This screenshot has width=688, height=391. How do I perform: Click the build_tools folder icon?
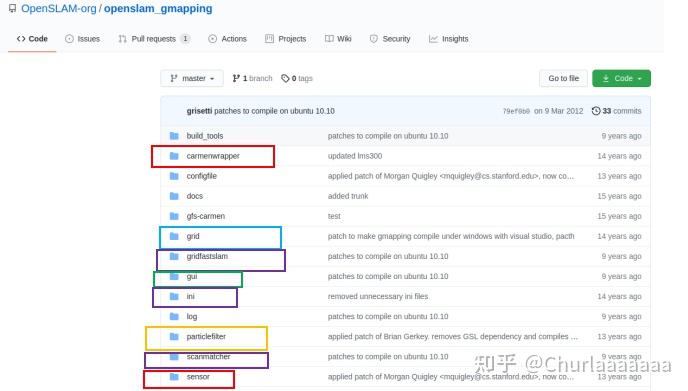tap(174, 136)
